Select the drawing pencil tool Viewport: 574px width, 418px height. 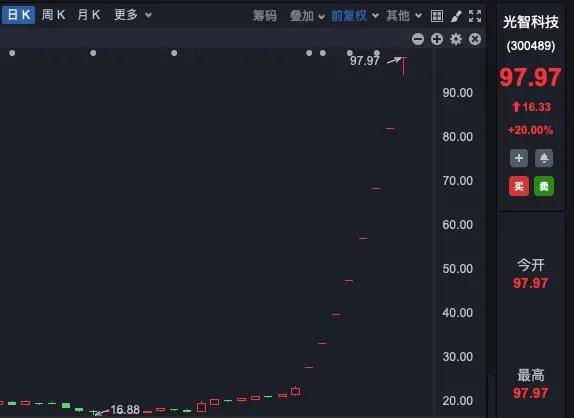[x=456, y=16]
